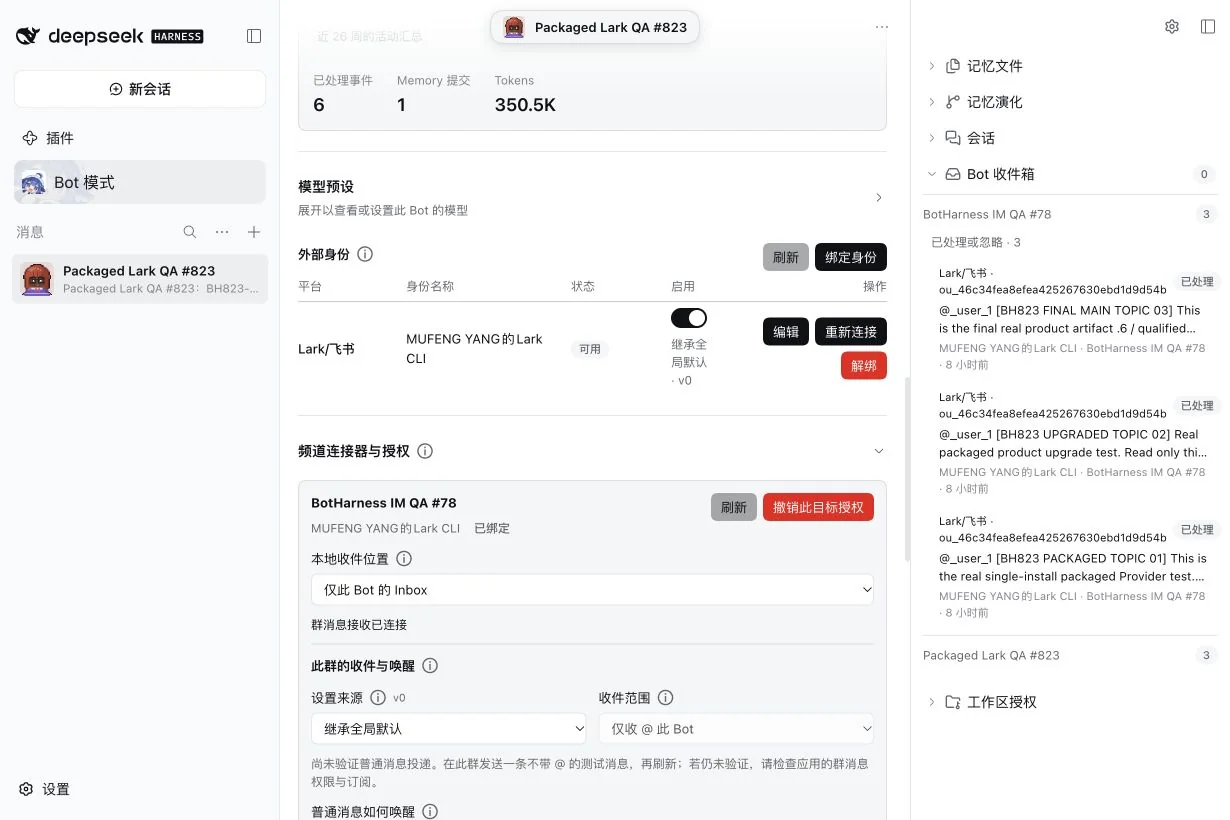Click the Packaged Lark QA #823 avatar in the sidebar
Viewport: 1230px width, 820px height.
coord(37,280)
